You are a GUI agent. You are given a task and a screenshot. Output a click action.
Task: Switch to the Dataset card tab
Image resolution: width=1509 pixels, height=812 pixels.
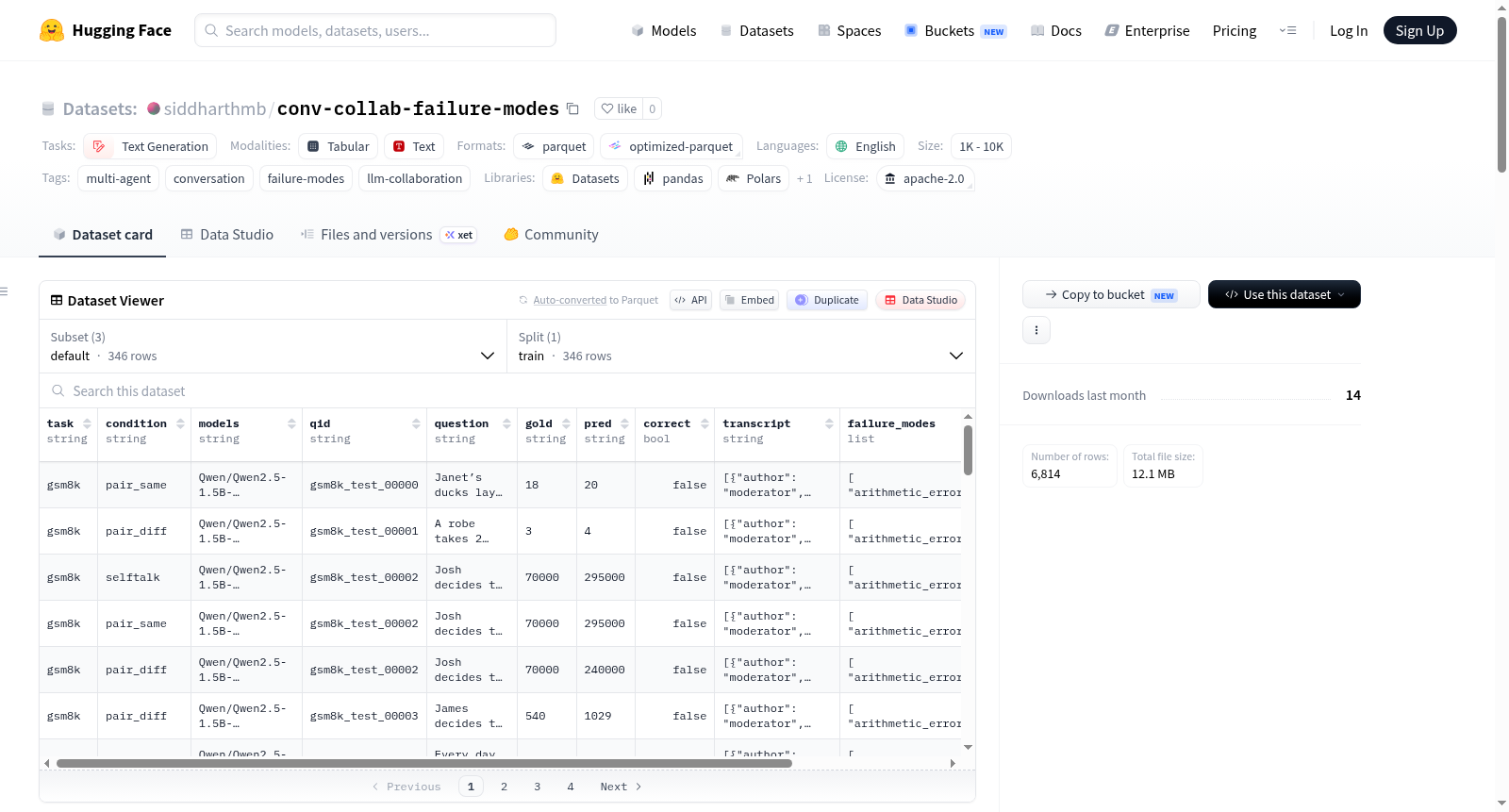click(102, 235)
